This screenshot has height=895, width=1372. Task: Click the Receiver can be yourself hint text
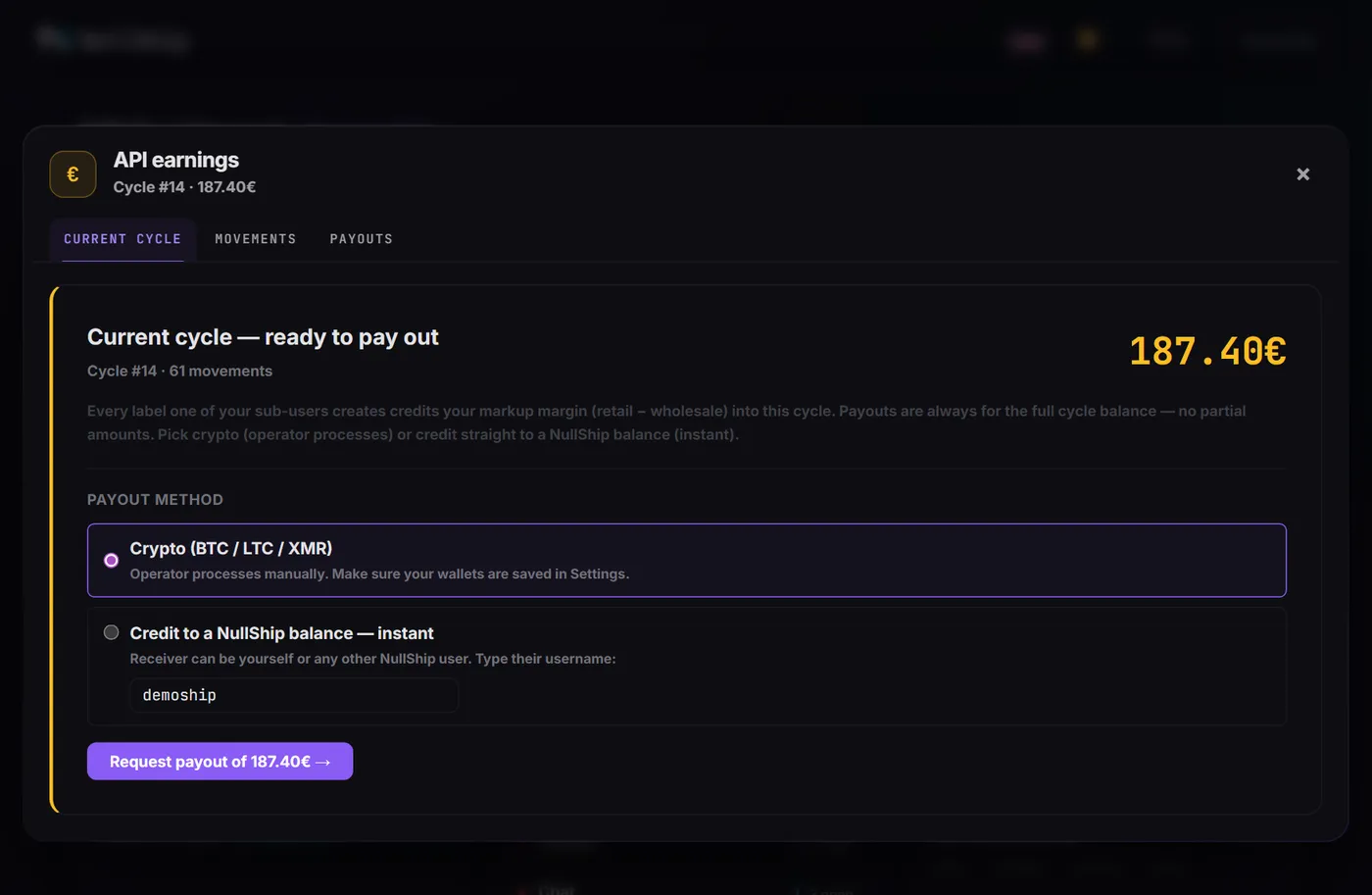tap(372, 659)
